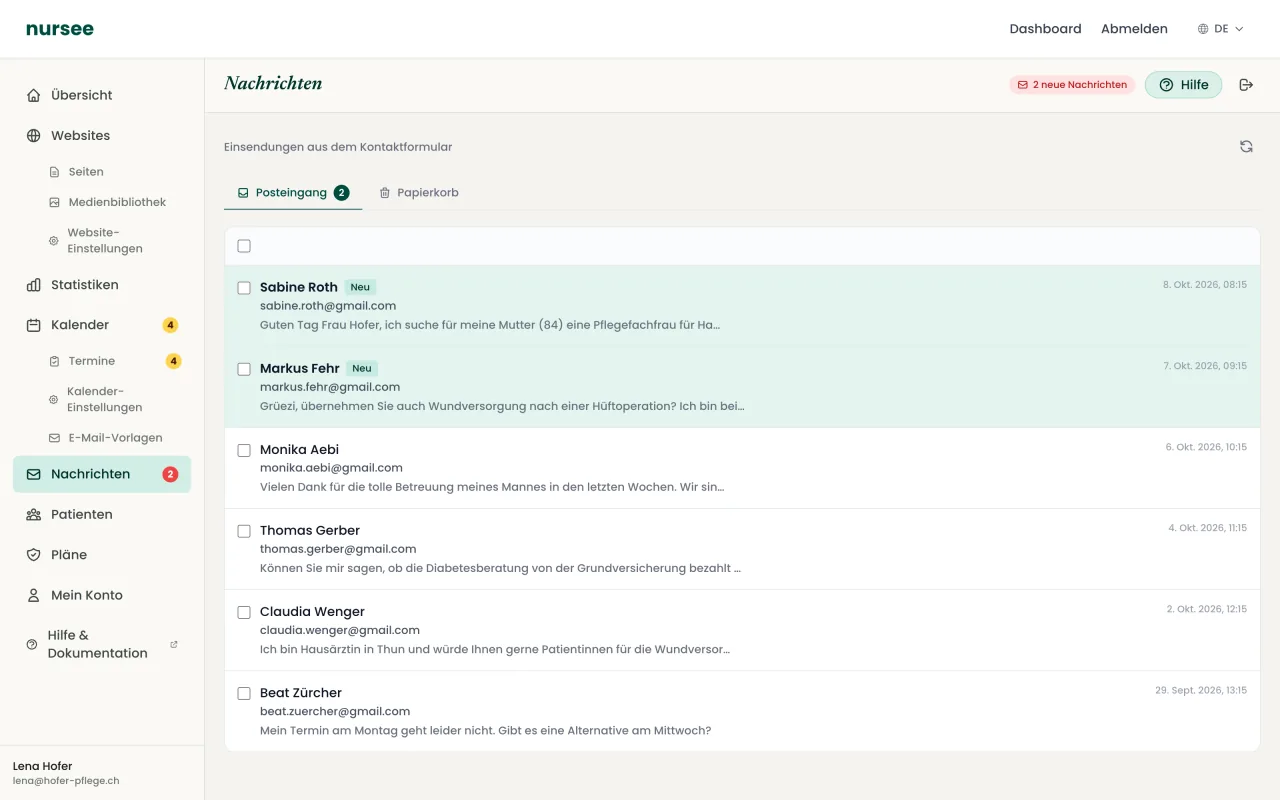Click the Patienten people icon

point(34,515)
